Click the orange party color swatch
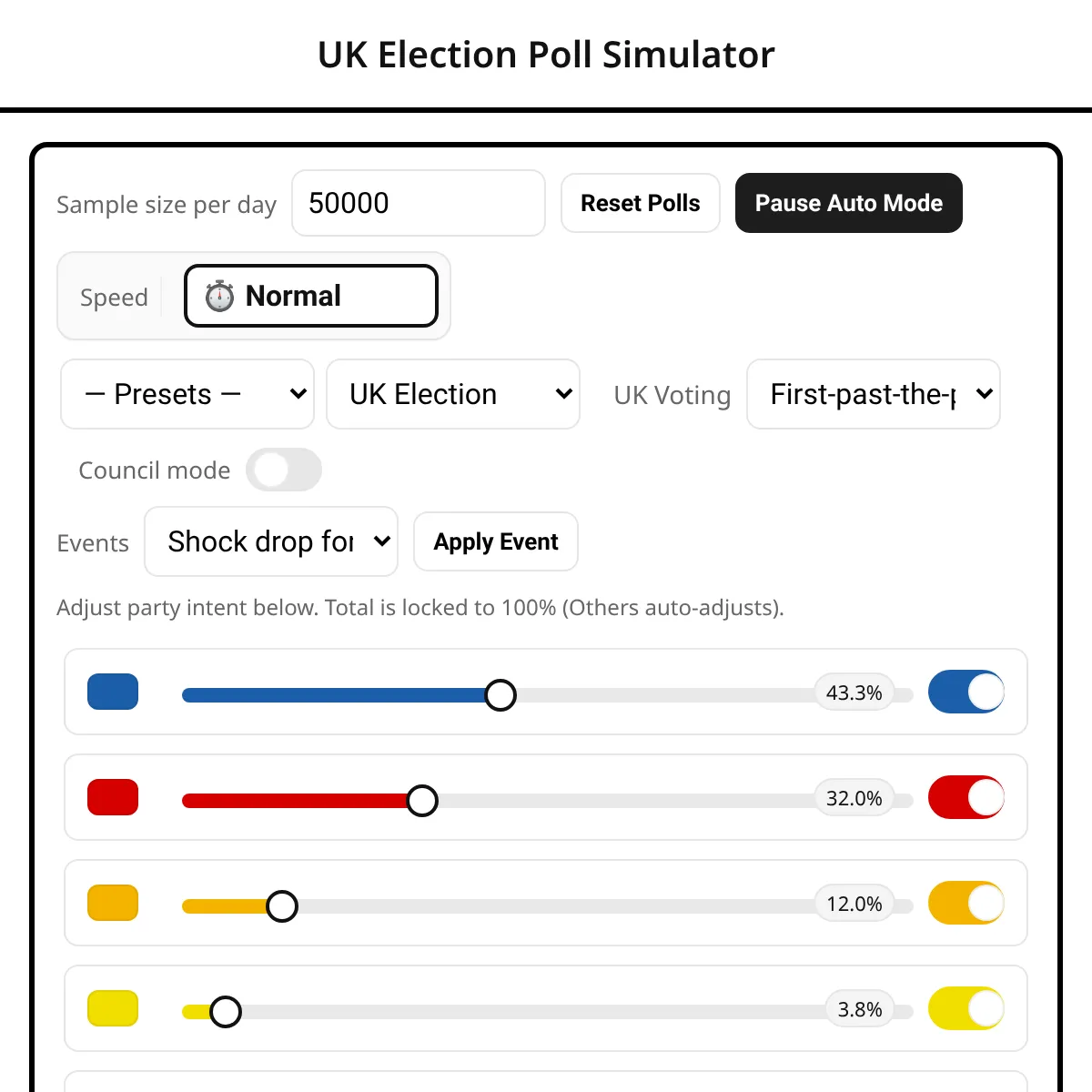 pos(113,903)
